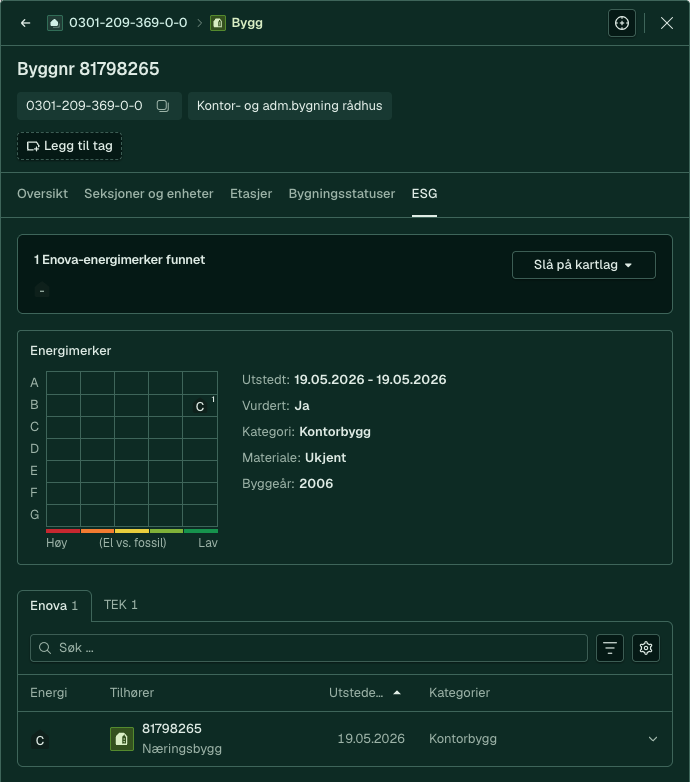This screenshot has height=782, width=690.
Task: Click the yellow segment of energy scale
Action: 132,531
